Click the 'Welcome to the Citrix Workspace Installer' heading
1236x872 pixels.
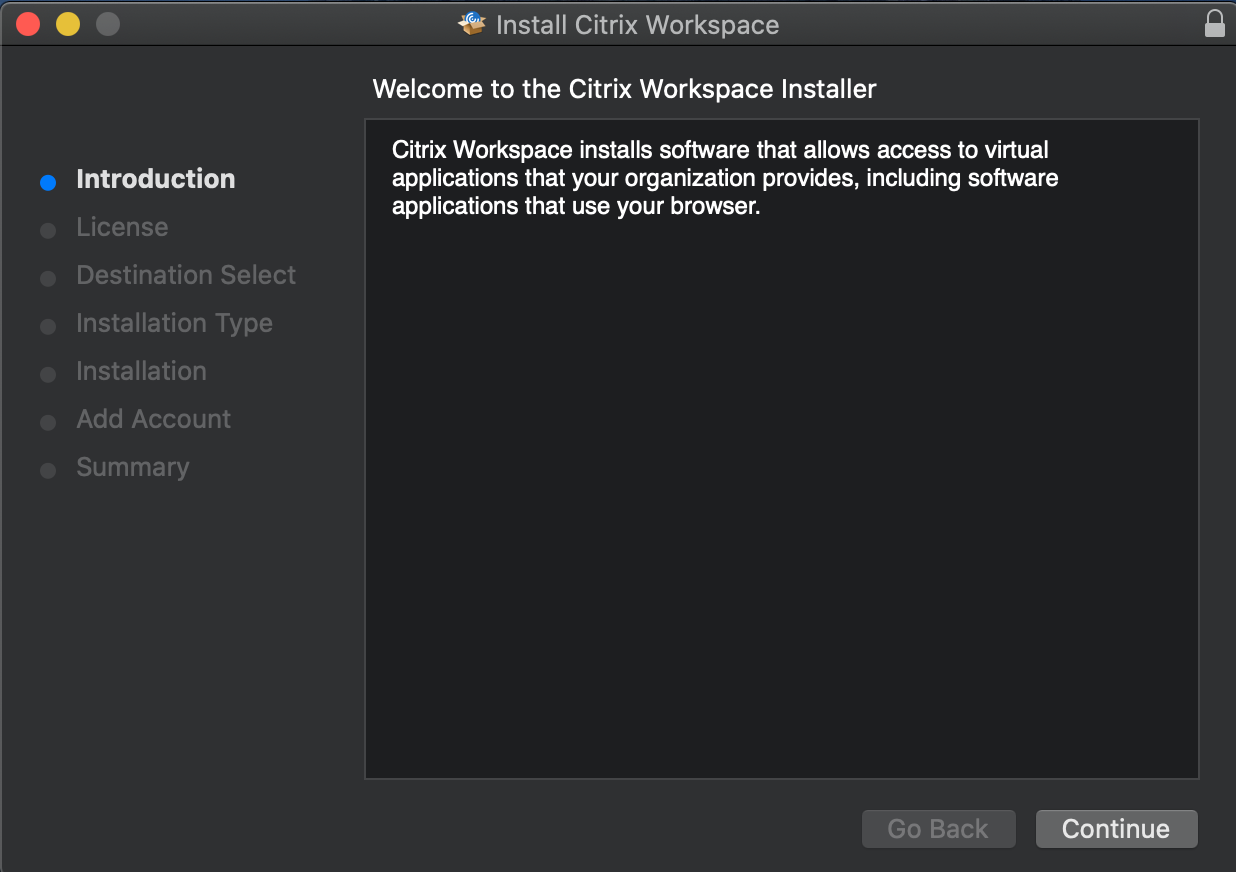tap(624, 89)
